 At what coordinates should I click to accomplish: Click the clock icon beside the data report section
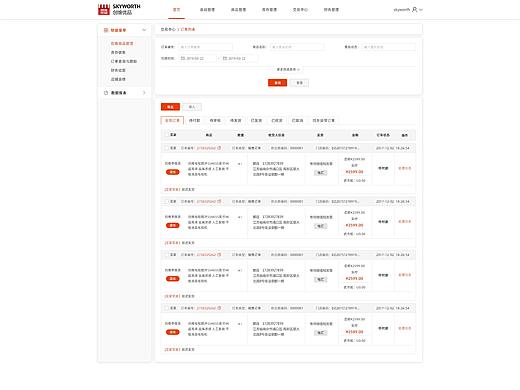(106, 93)
